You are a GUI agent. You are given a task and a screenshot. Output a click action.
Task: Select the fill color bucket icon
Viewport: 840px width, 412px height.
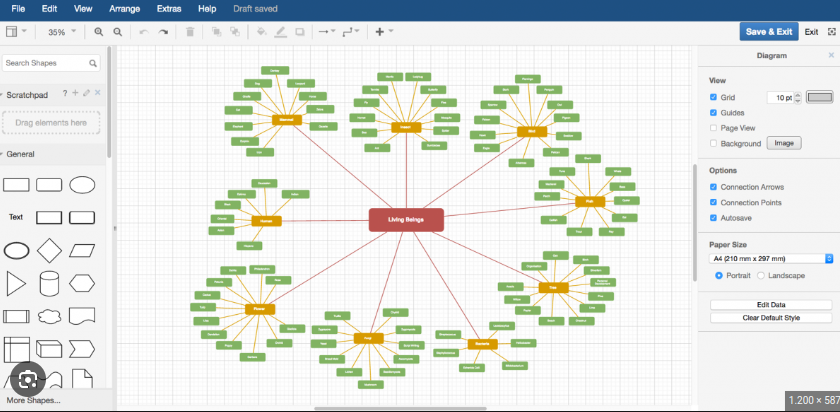261,32
